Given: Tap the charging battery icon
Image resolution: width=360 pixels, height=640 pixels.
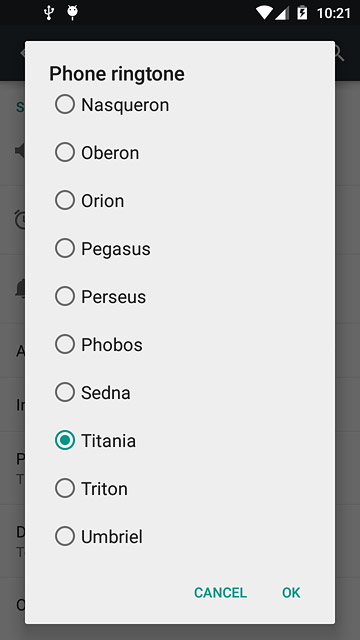Looking at the screenshot, I should point(302,13).
